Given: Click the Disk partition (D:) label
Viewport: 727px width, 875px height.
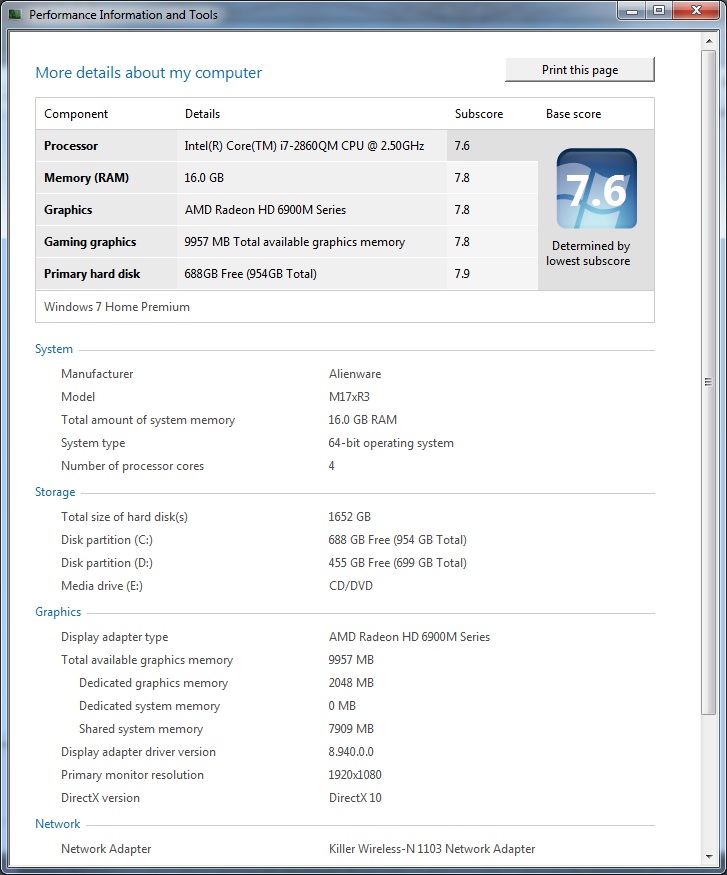Looking at the screenshot, I should [x=107, y=562].
